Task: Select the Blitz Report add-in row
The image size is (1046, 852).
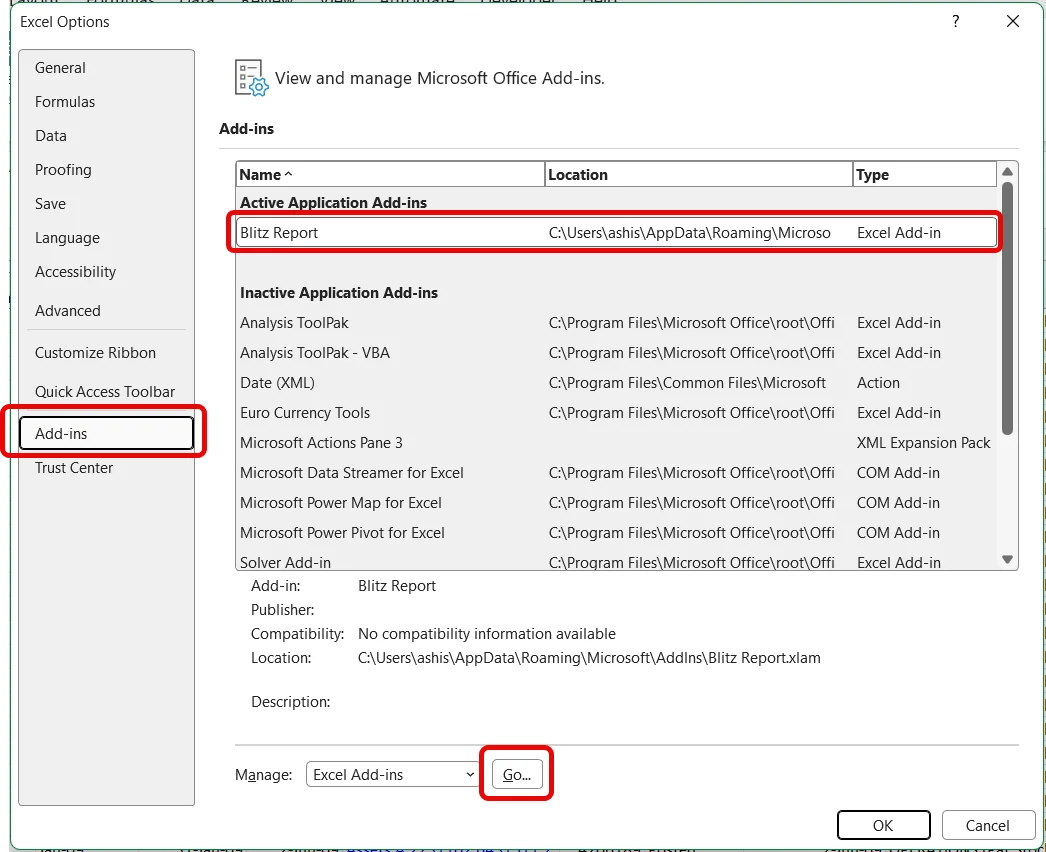Action: point(616,233)
